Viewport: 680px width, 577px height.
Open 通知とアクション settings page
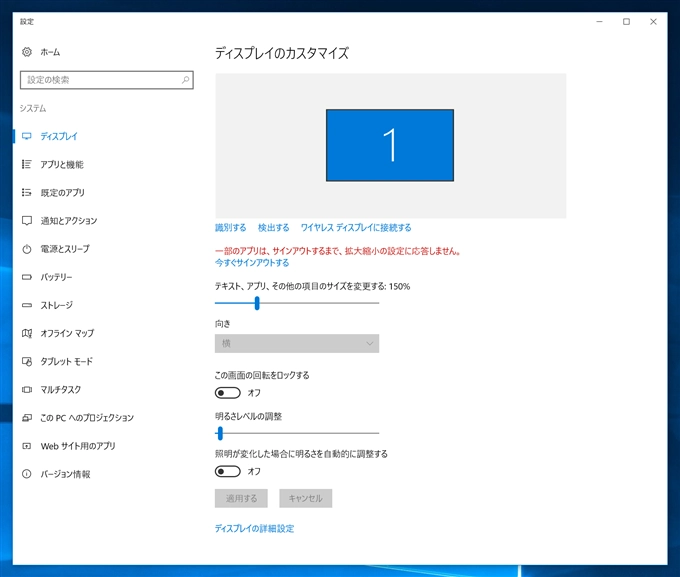(69, 221)
